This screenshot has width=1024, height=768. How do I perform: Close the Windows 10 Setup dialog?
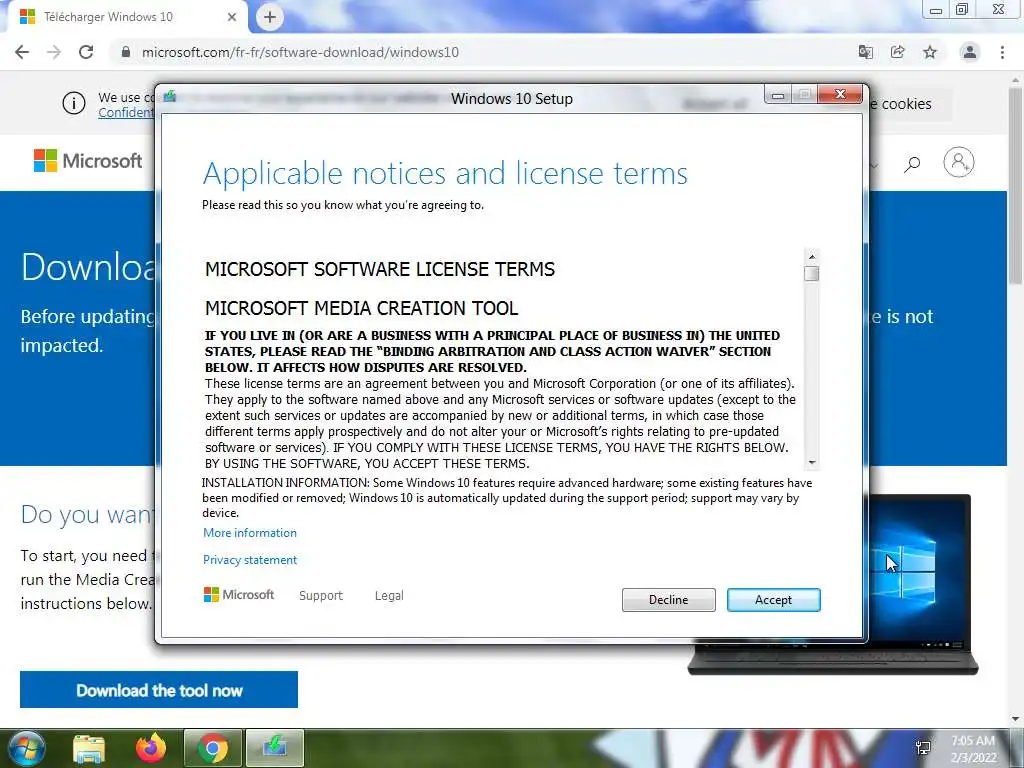(x=840, y=95)
